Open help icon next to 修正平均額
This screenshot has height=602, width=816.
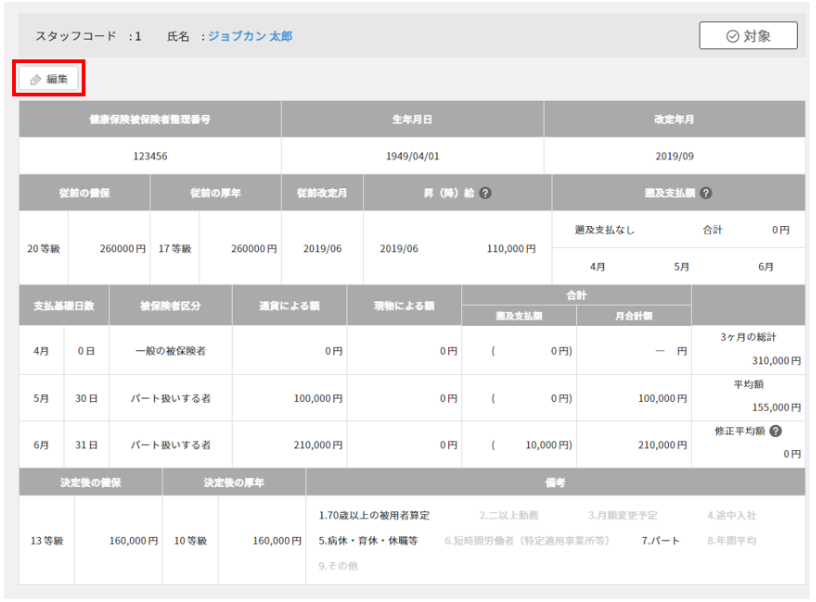[x=776, y=432]
